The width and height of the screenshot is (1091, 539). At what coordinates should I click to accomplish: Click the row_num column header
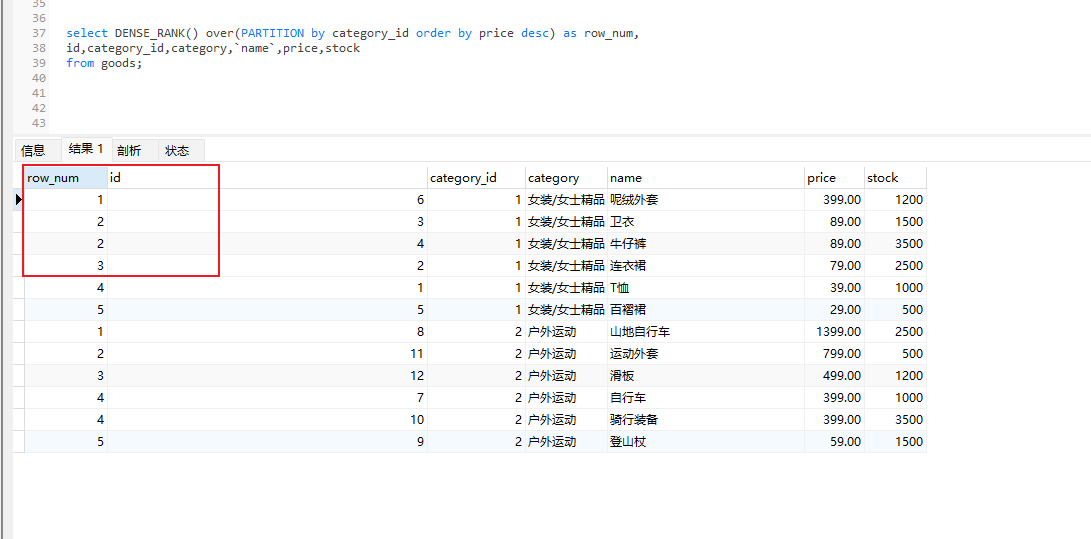point(66,178)
